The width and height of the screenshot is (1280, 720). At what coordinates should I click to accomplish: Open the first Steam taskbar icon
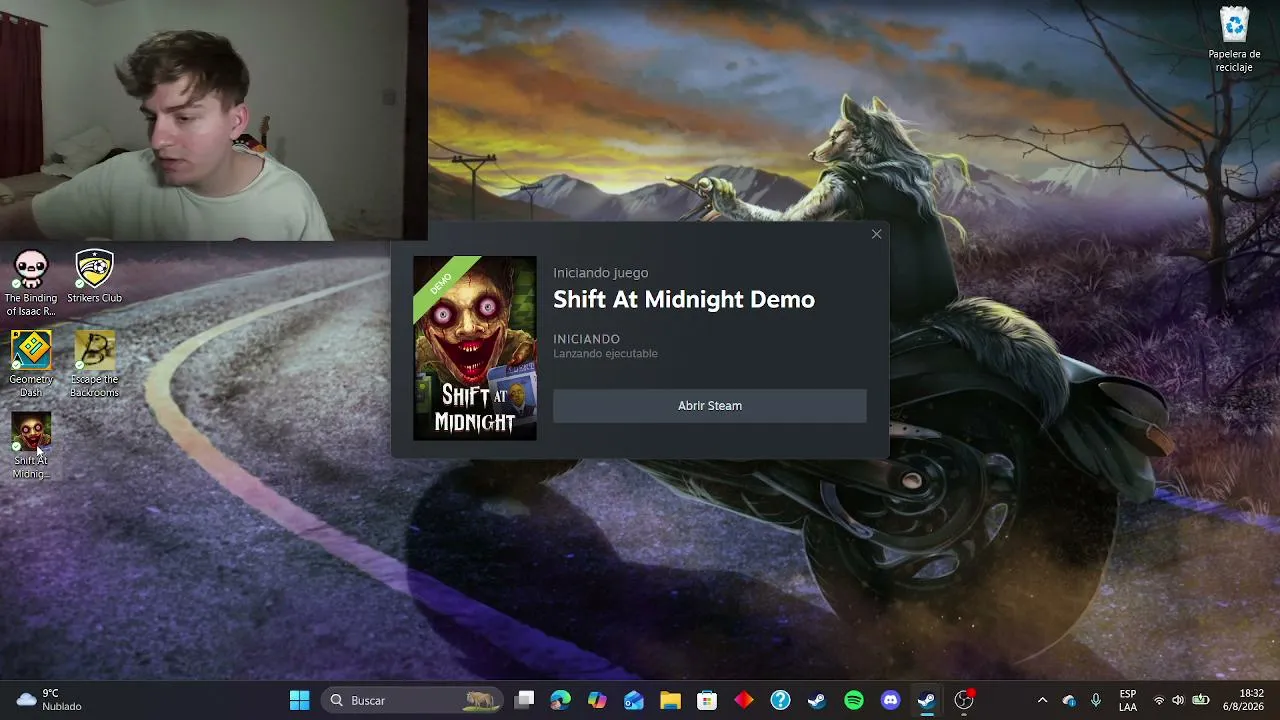(817, 700)
